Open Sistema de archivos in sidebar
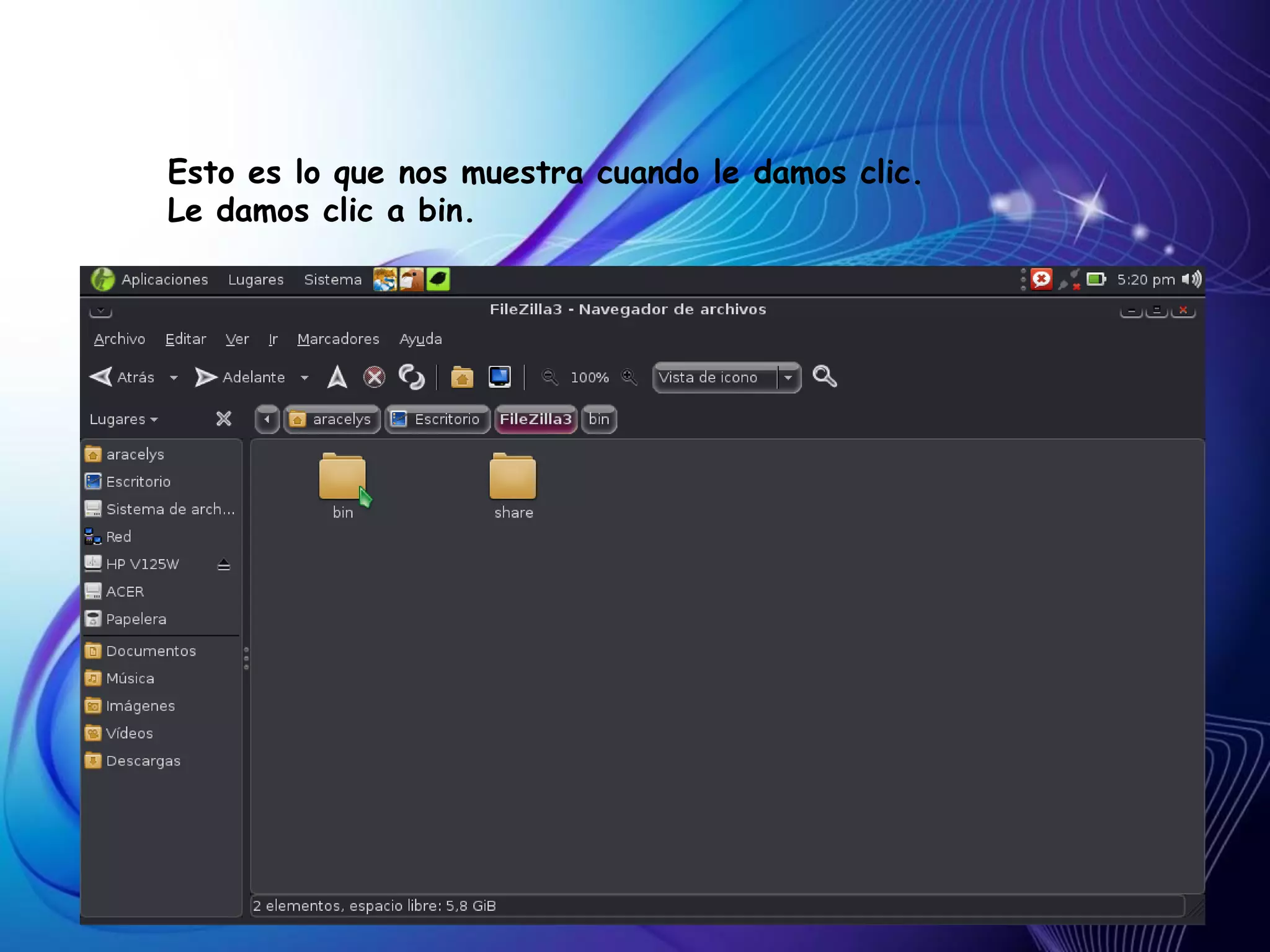The width and height of the screenshot is (1270, 952). tap(161, 509)
